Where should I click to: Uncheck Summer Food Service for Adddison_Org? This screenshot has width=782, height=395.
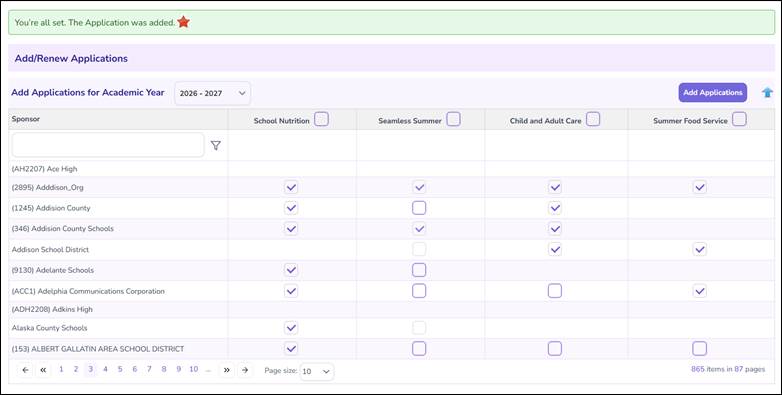(700, 187)
